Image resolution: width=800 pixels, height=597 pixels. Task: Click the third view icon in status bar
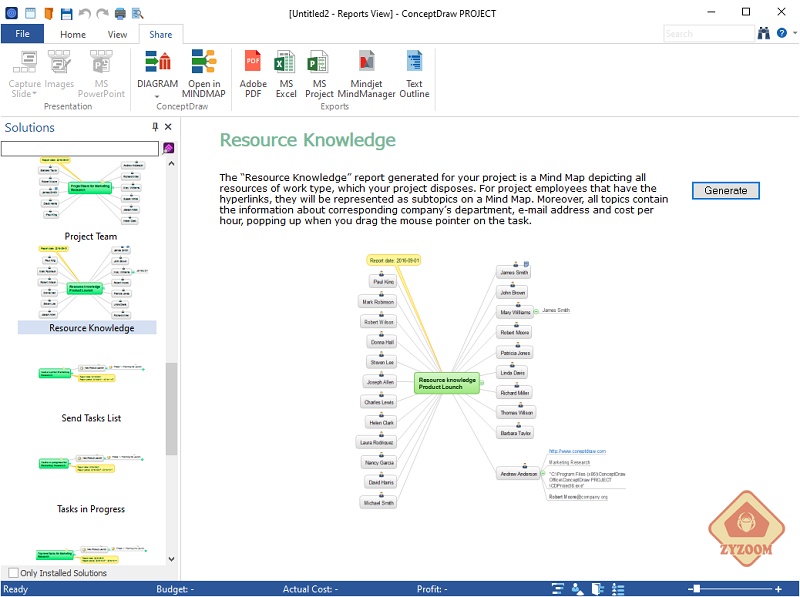(597, 589)
